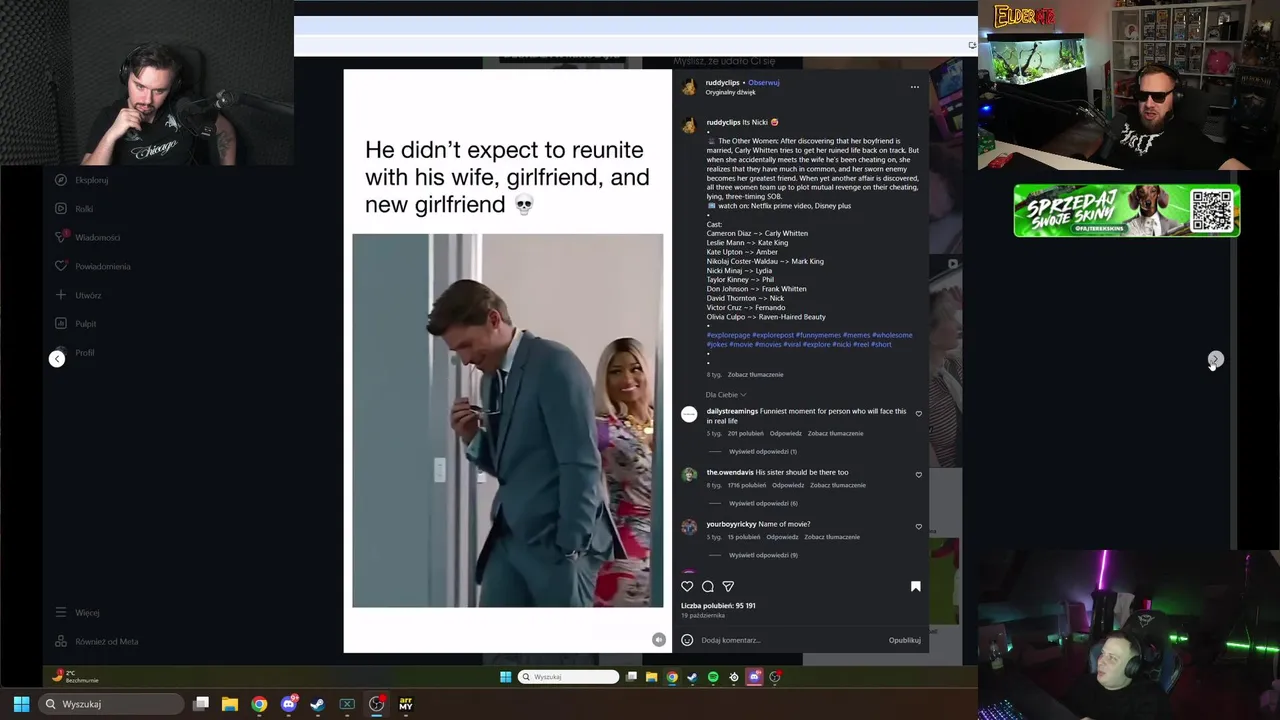Open the Xbox Game Bar taskbar icon
The height and width of the screenshot is (720, 1280).
pos(347,704)
